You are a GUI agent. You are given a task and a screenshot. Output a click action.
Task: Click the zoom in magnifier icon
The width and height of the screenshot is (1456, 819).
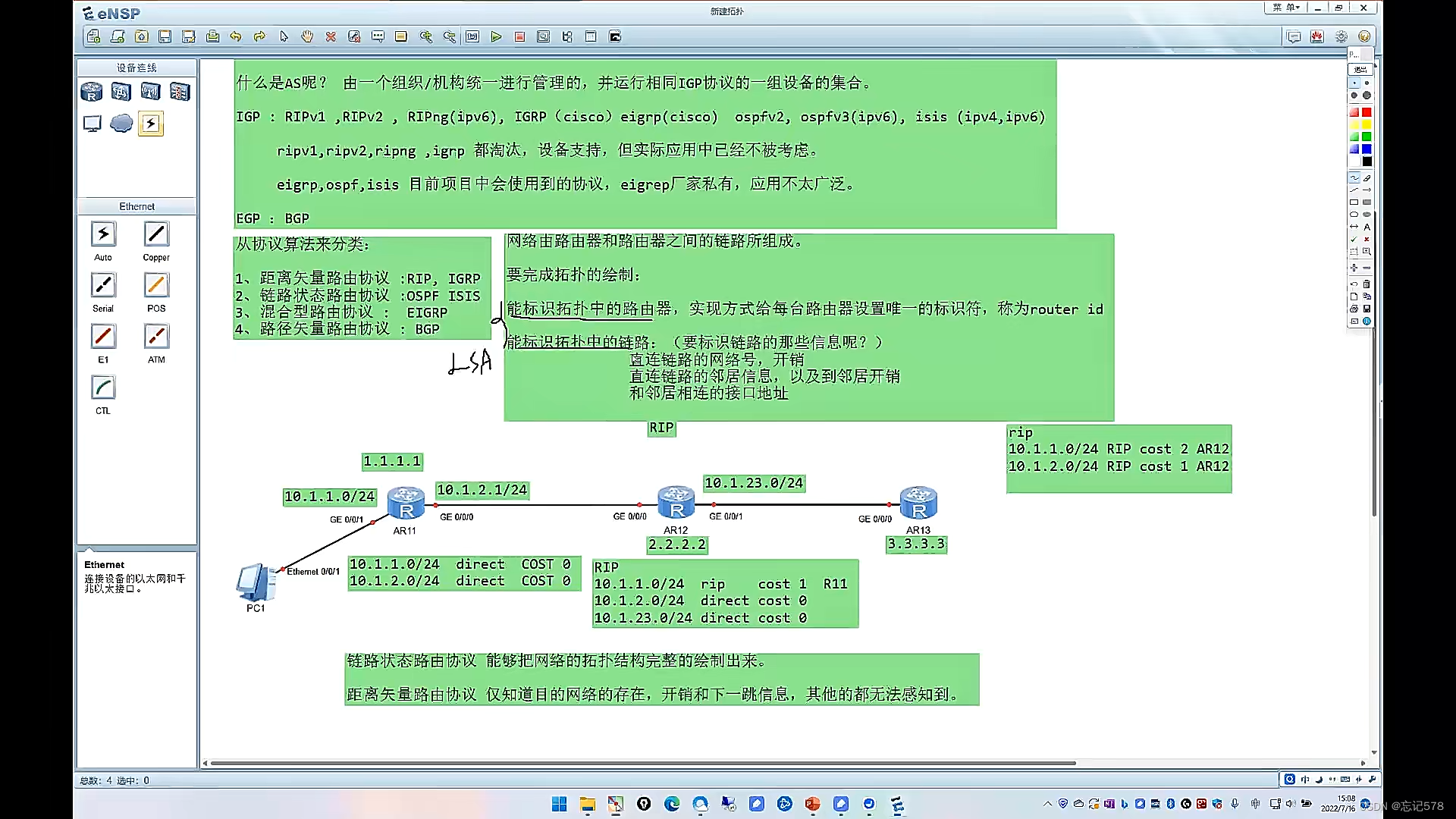point(425,36)
